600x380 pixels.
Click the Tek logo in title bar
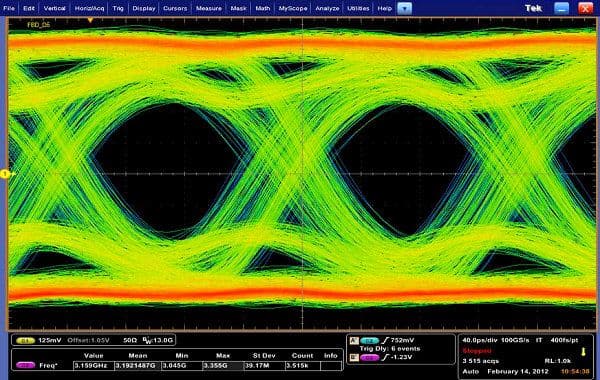point(533,8)
